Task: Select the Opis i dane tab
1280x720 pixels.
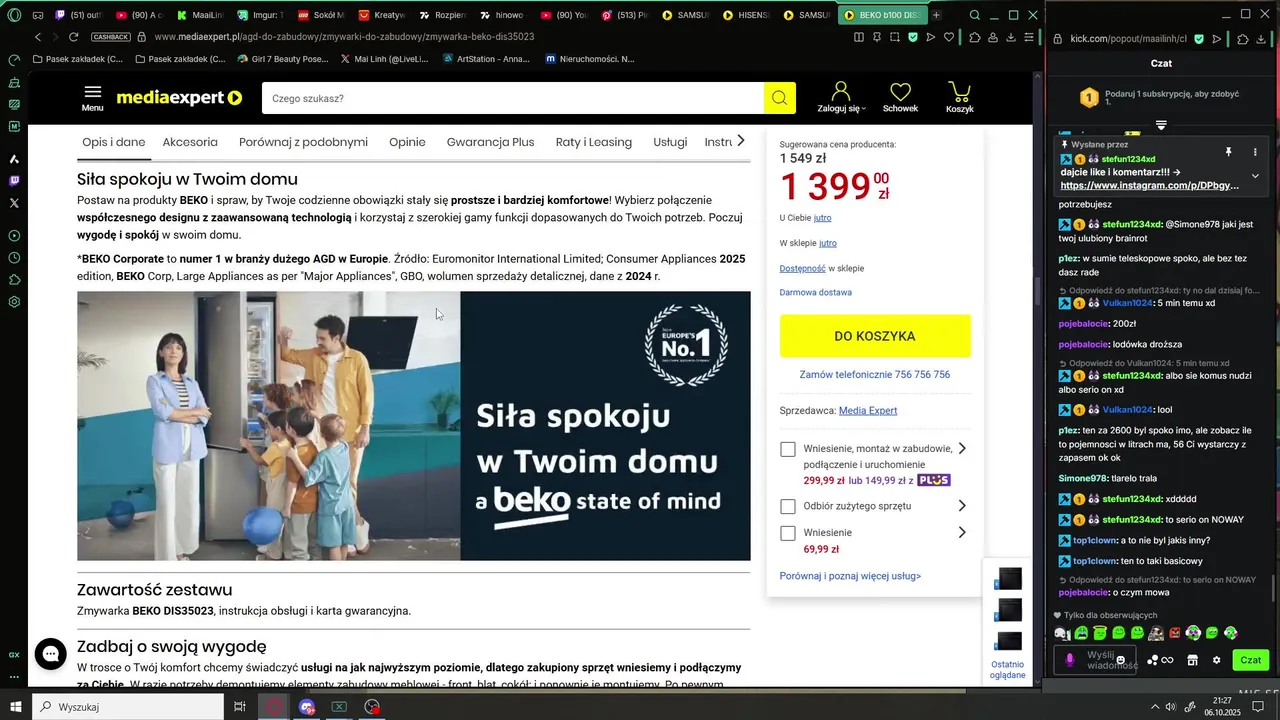Action: click(114, 142)
